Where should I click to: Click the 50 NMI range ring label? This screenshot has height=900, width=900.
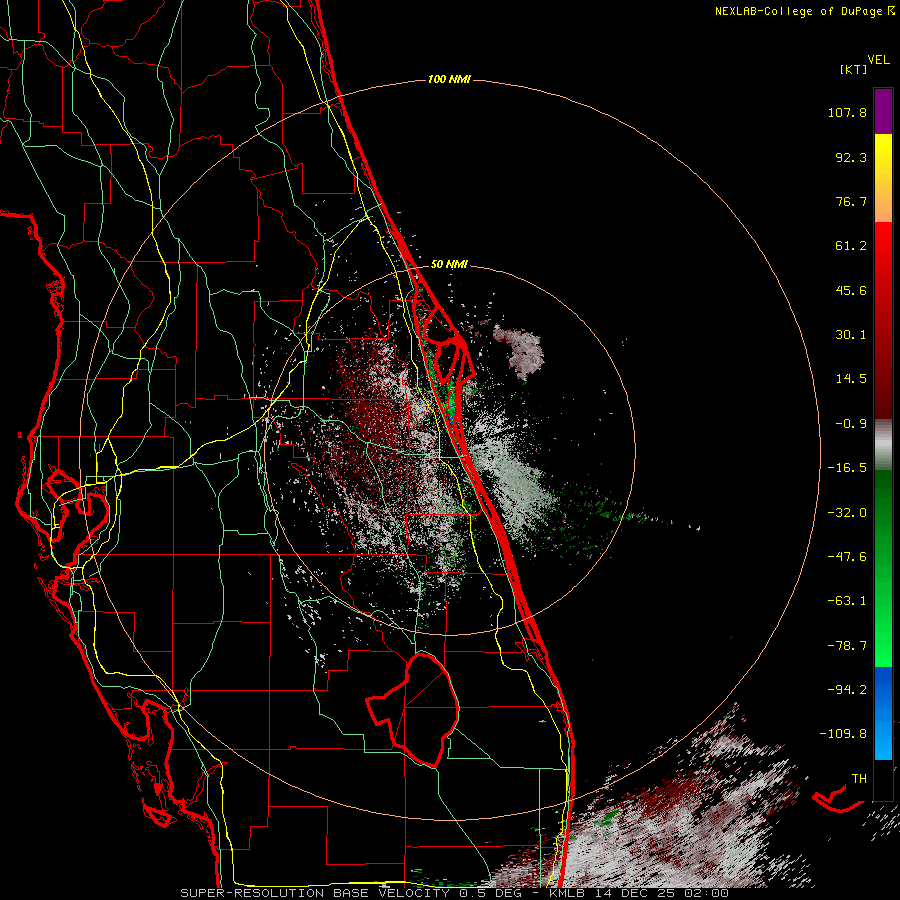pos(449,264)
